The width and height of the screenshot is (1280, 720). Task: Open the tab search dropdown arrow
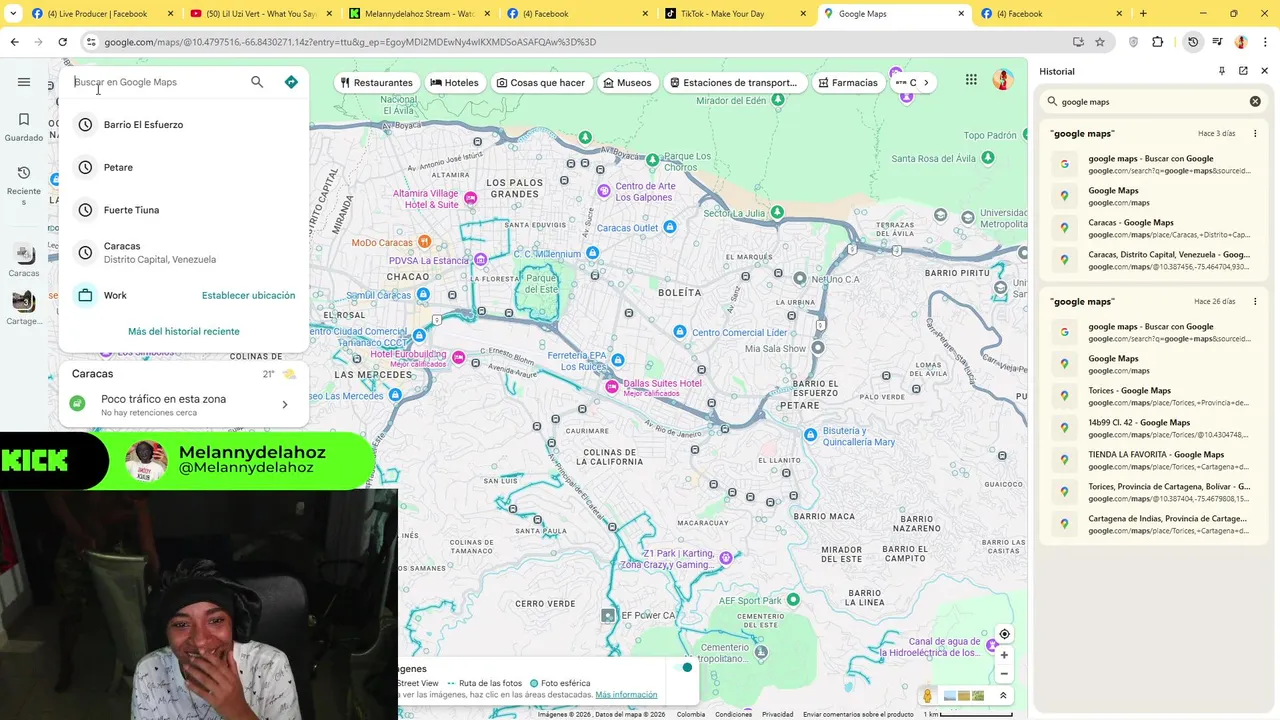[13, 13]
